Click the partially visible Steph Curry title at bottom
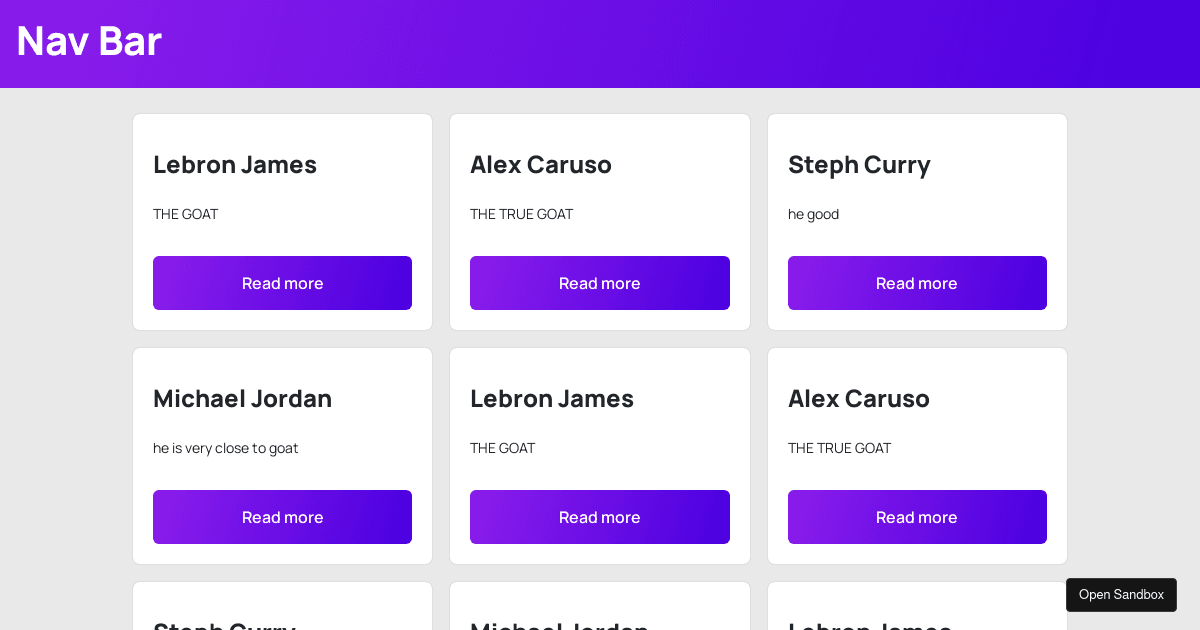Screen dimensions: 1200x630 pyautogui.click(x=224, y=625)
